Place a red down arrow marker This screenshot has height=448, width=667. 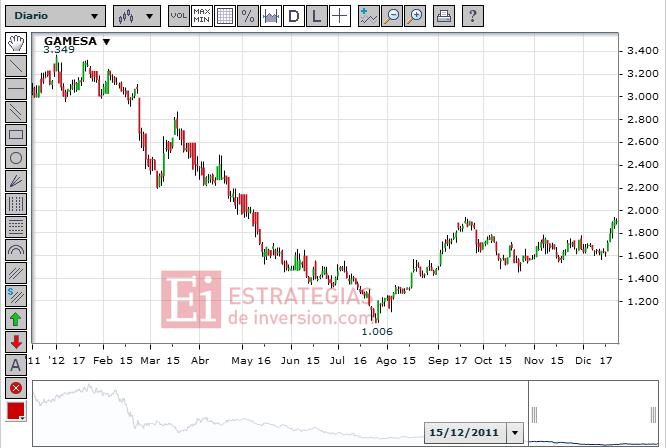16,342
